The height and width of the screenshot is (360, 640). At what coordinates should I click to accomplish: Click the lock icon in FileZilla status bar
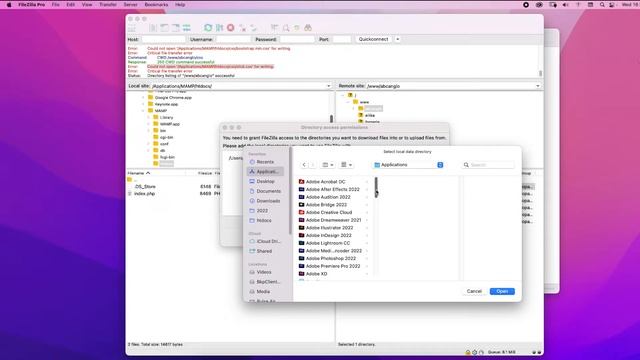468,352
